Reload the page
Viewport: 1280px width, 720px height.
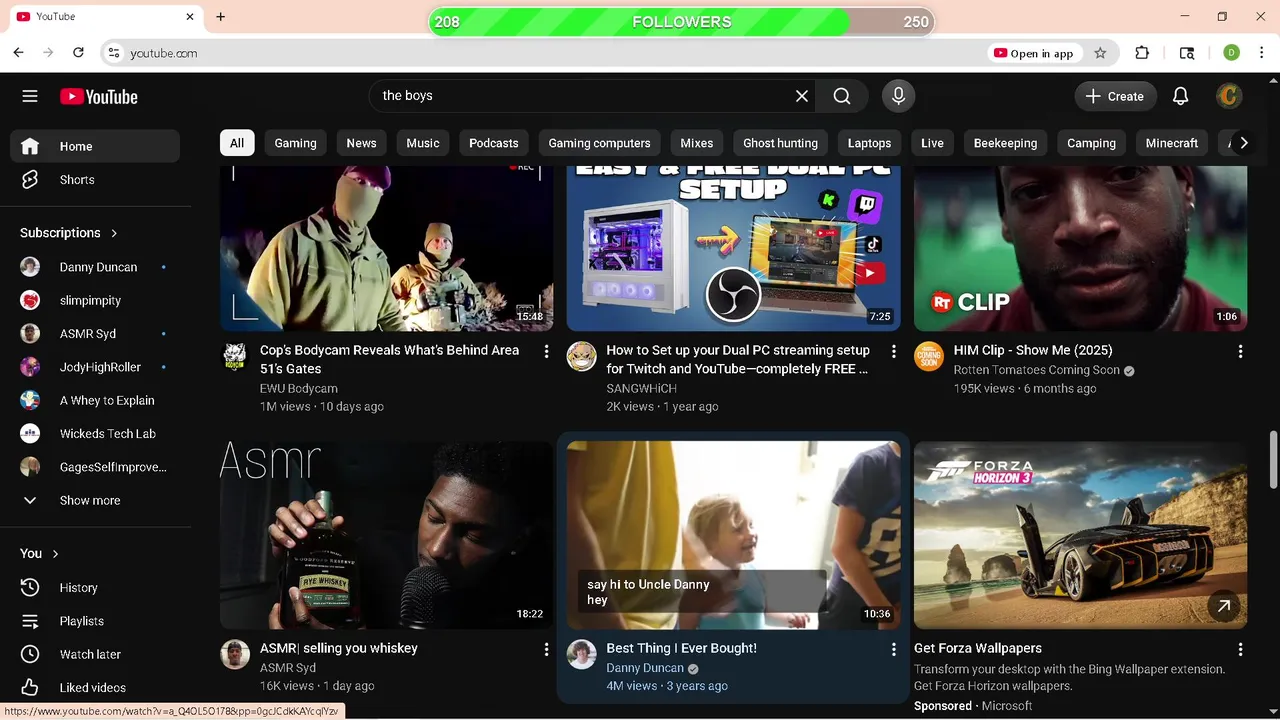(x=78, y=53)
